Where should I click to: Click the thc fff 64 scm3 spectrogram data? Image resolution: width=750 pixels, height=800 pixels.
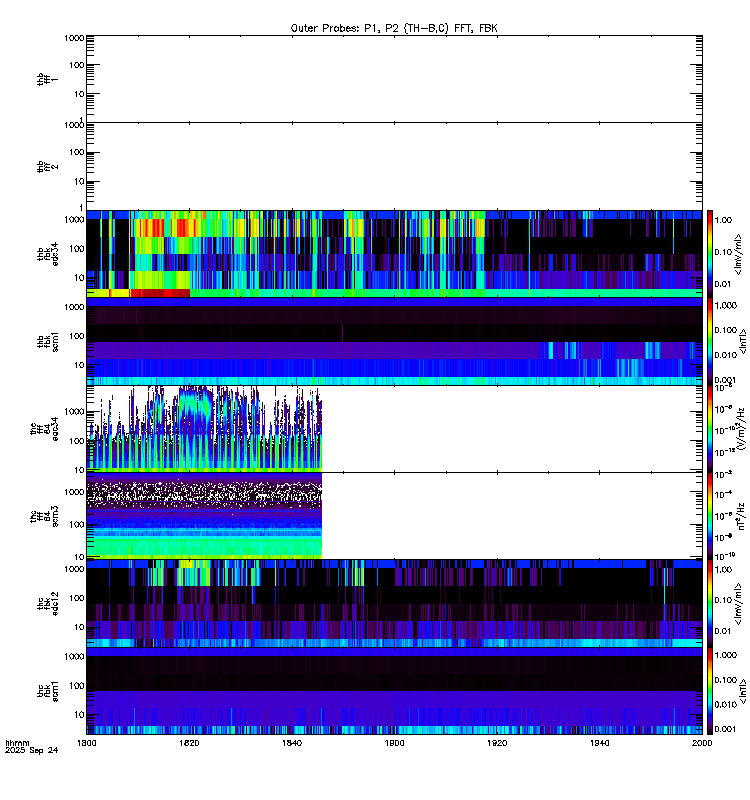pos(204,516)
